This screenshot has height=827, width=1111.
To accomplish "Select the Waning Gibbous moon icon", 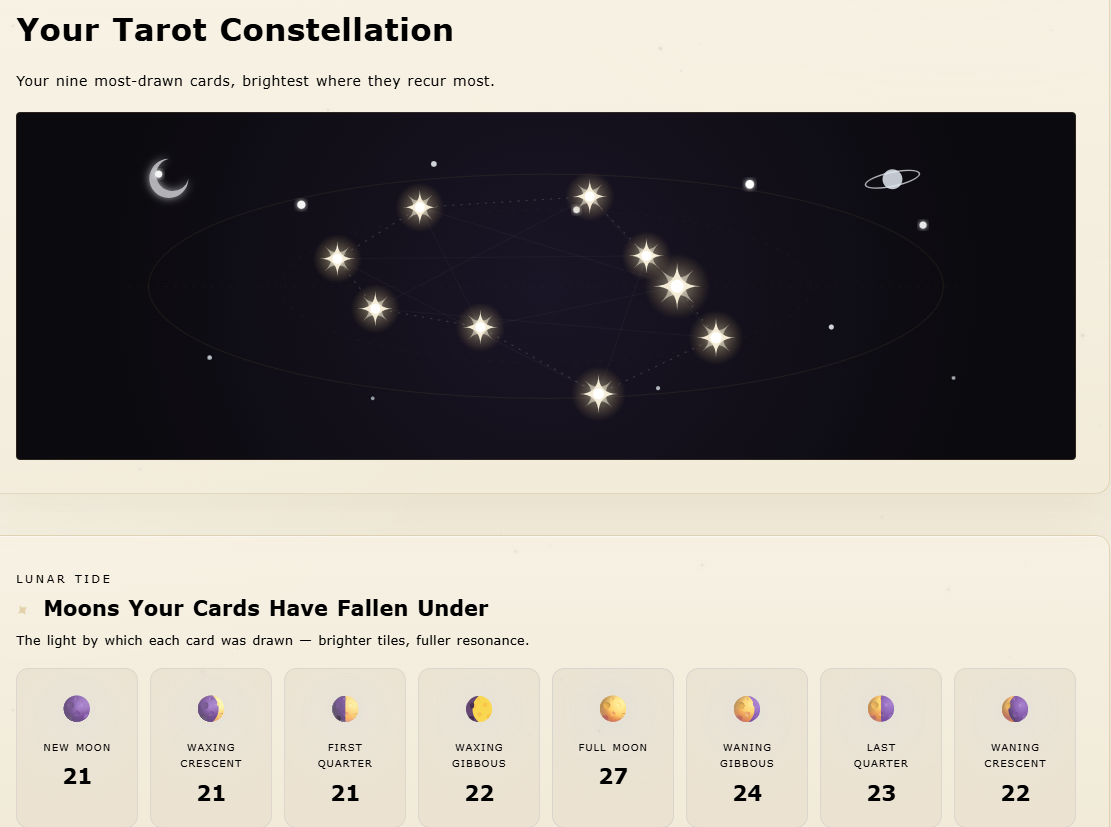I will (747, 709).
